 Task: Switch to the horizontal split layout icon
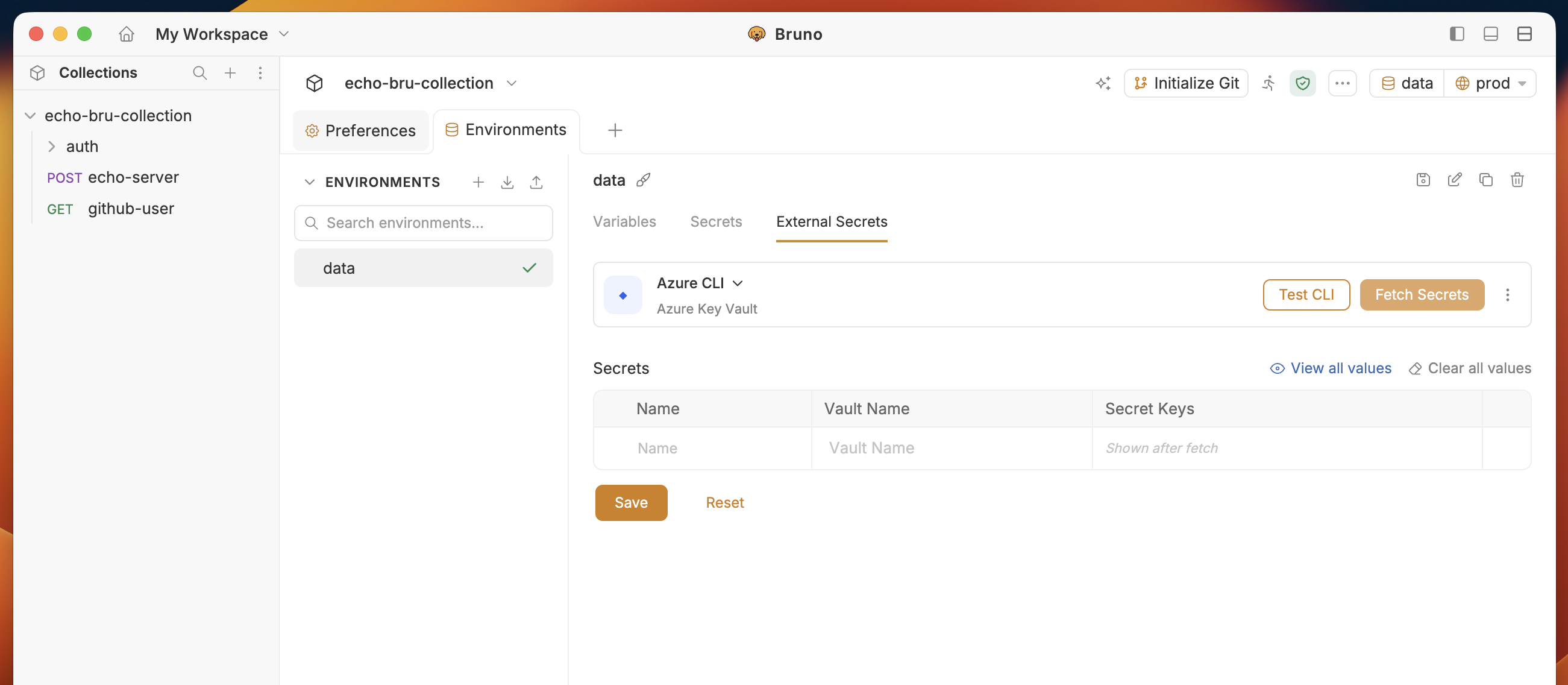coord(1523,34)
